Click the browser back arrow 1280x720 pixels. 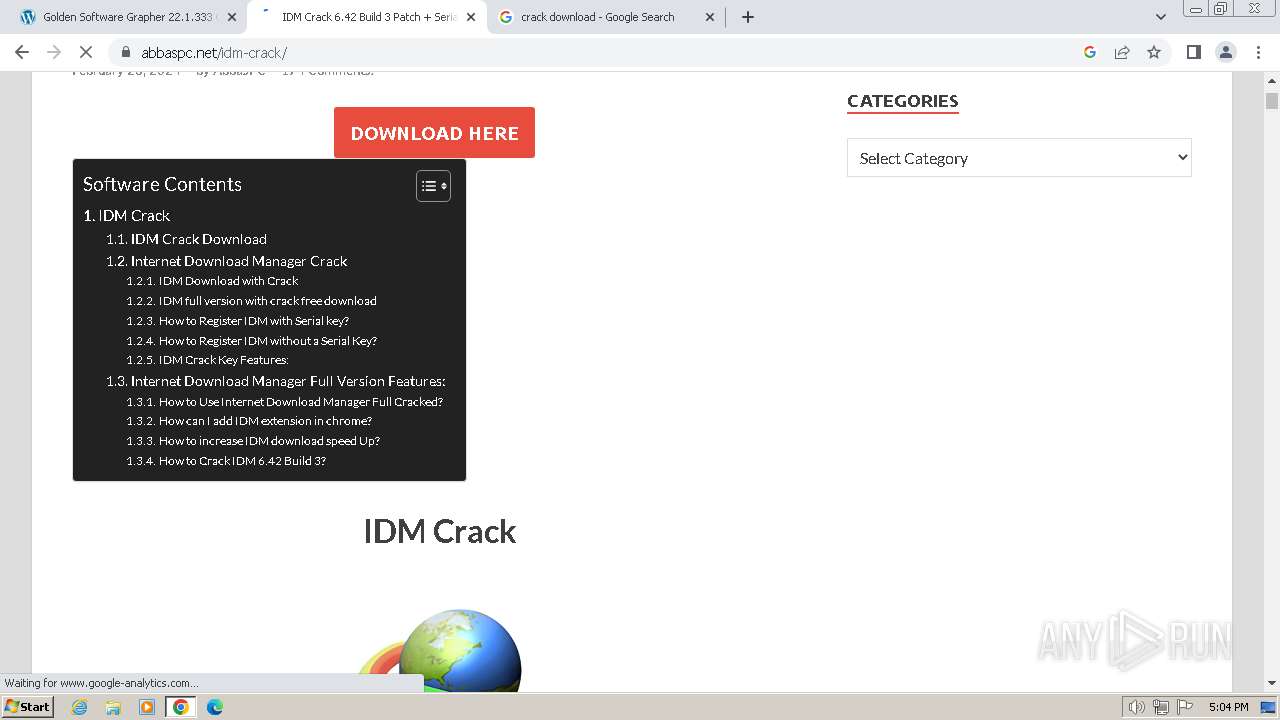pos(22,52)
